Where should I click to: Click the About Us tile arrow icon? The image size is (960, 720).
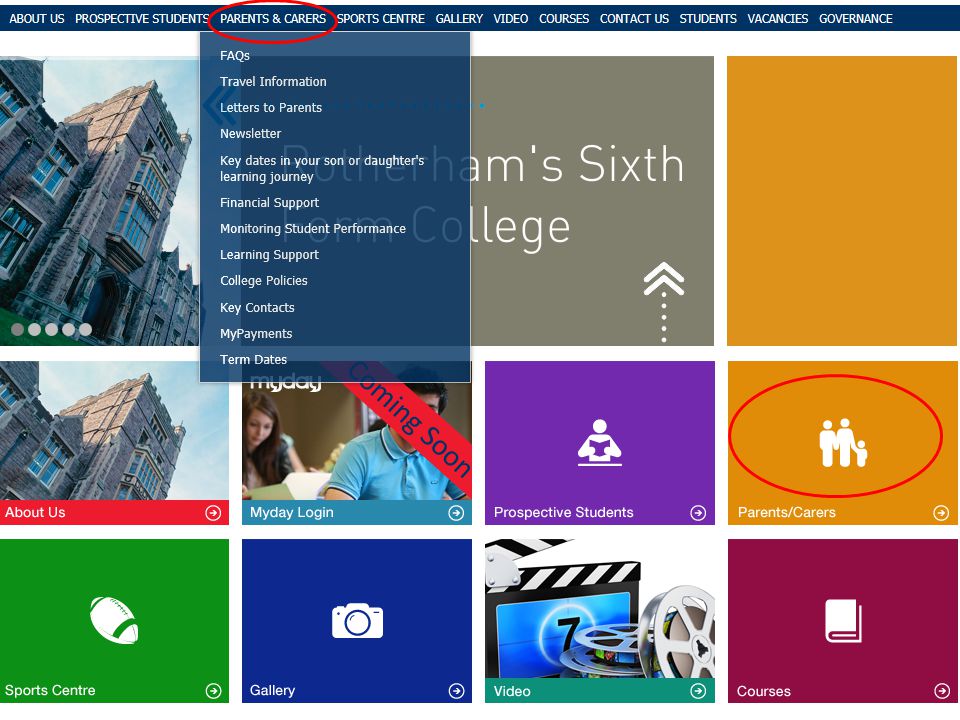coord(213,513)
